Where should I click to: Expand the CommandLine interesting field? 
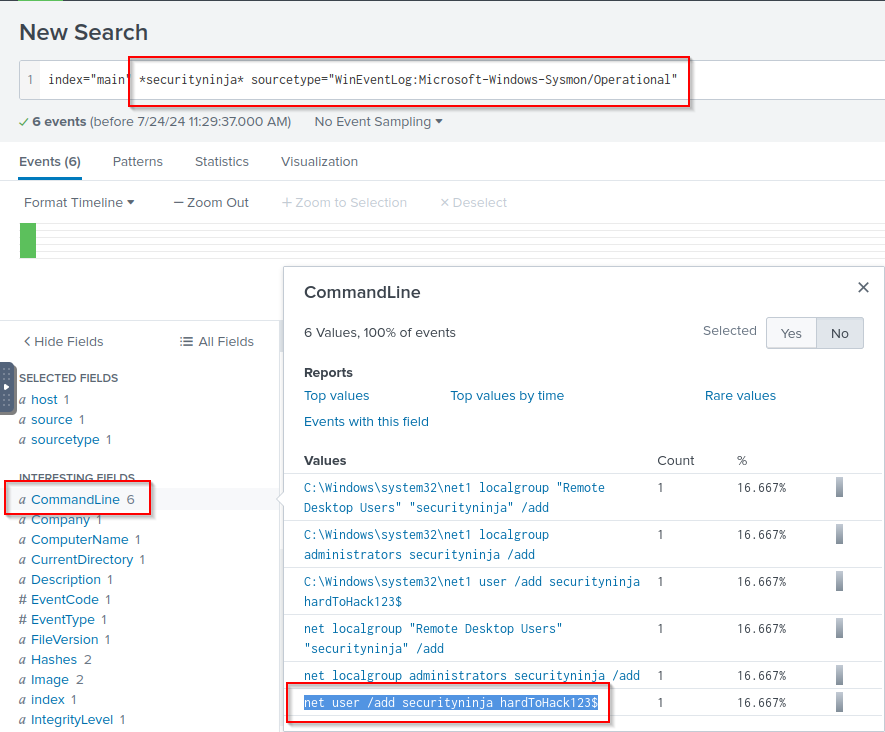(75, 499)
